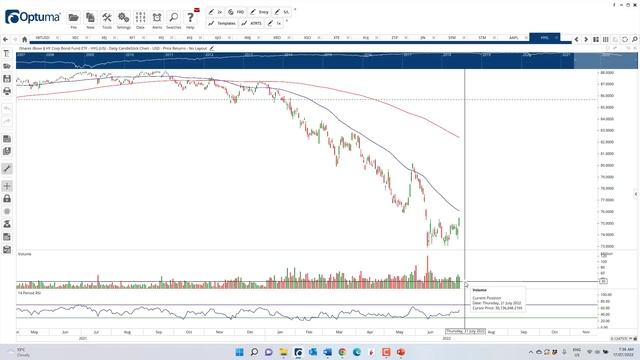Close the HYG tab
This screenshot has height=360, width=640.
click(x=556, y=38)
